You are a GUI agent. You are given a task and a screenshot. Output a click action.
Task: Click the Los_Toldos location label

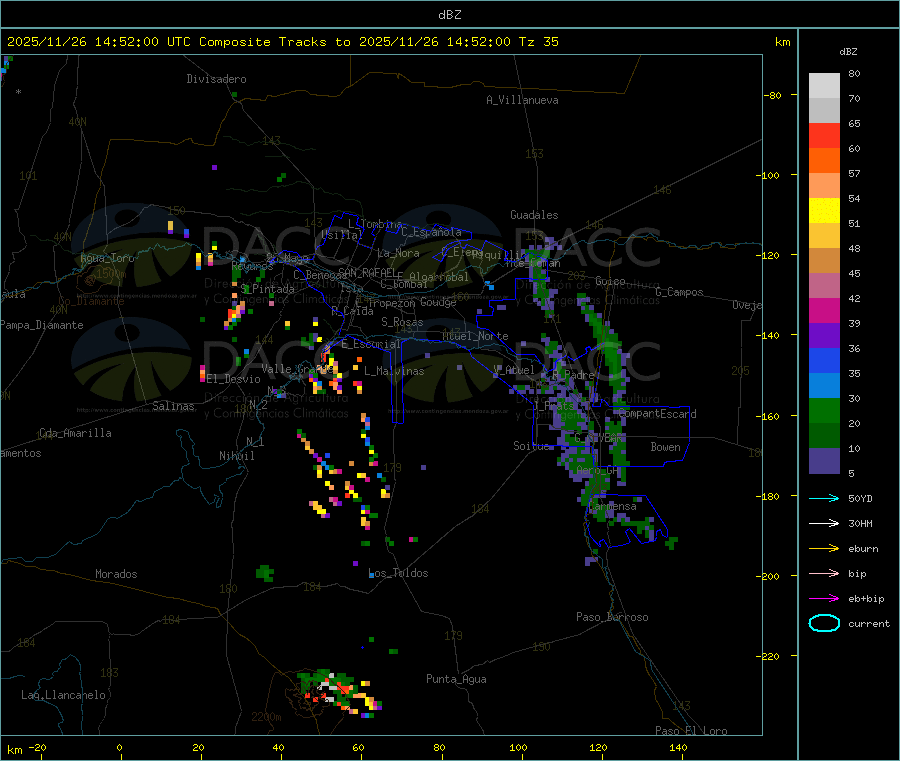point(398,573)
